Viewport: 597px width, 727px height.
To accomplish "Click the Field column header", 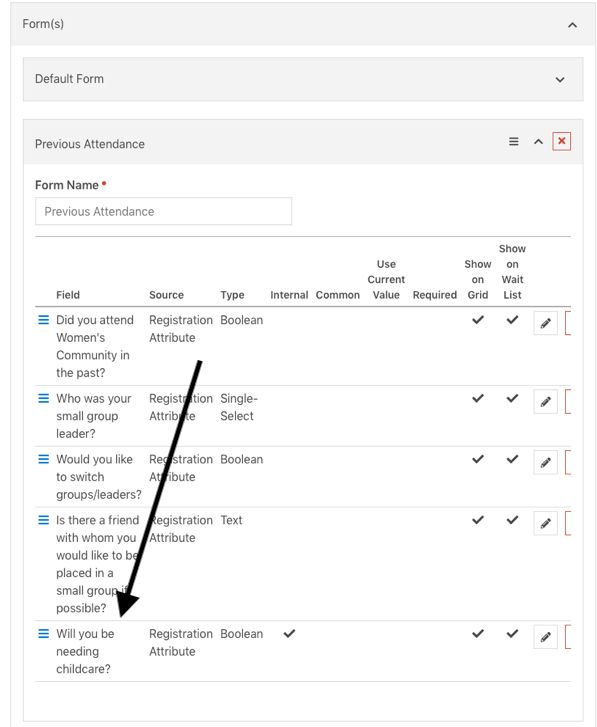I will pos(68,295).
